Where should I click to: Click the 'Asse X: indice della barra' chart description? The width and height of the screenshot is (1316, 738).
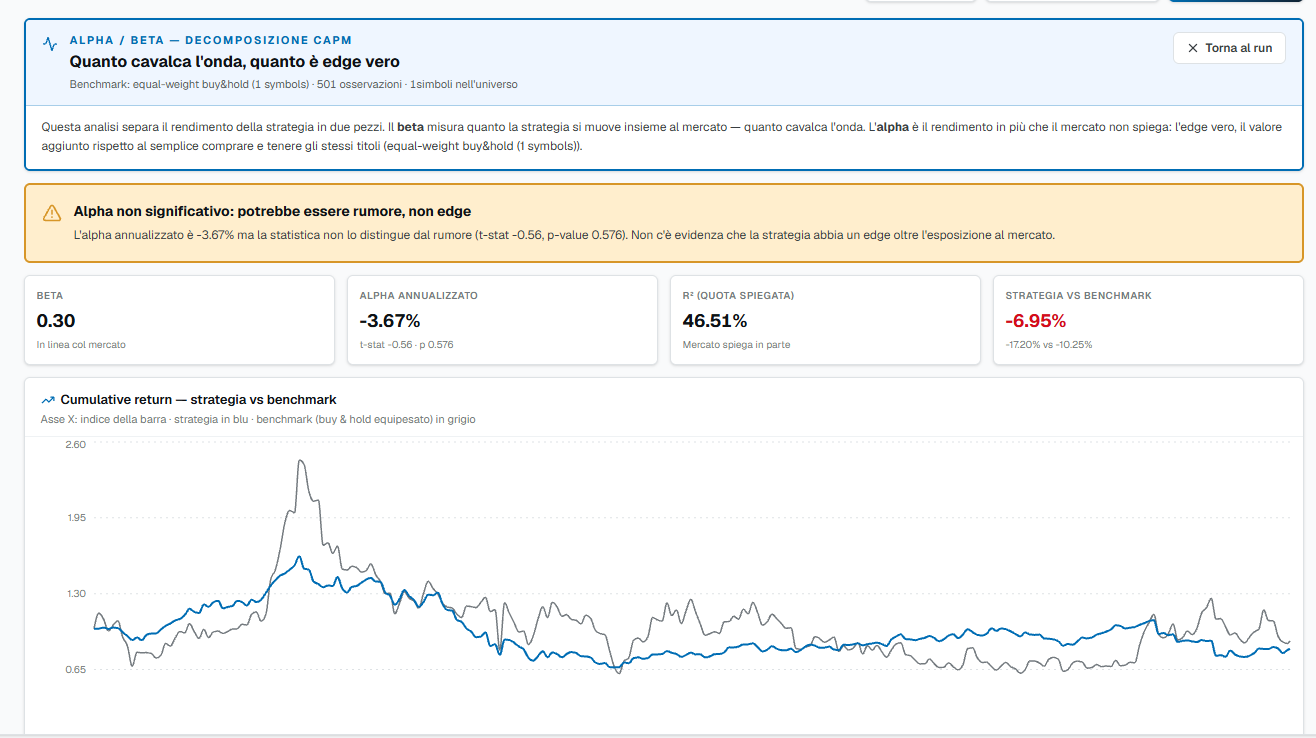[258, 420]
